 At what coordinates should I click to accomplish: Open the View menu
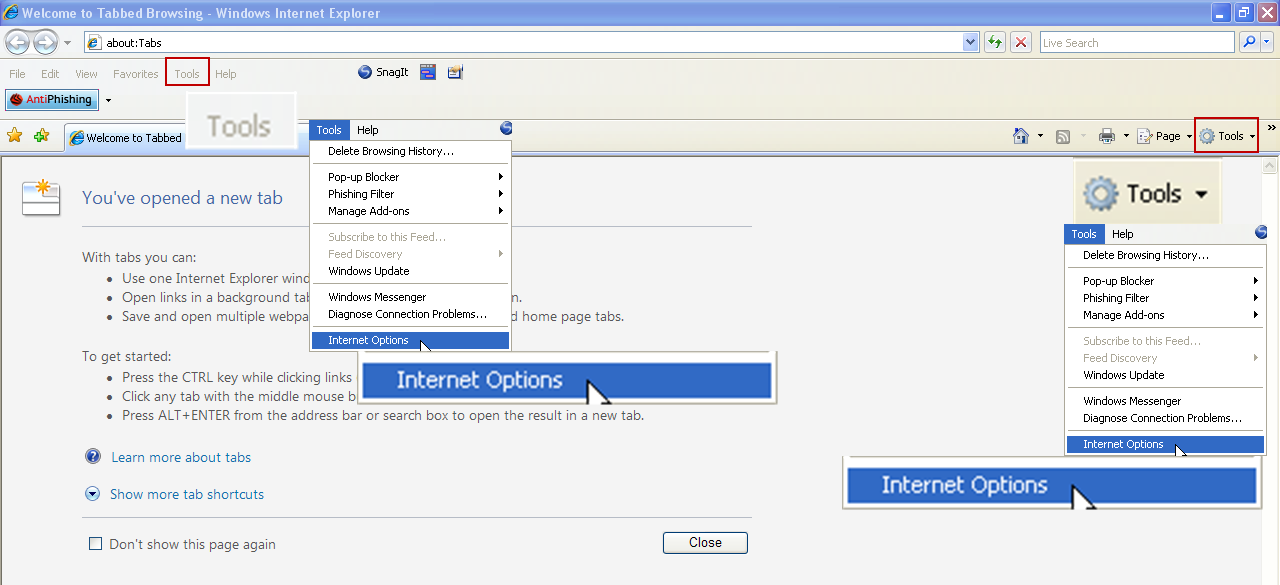(87, 74)
